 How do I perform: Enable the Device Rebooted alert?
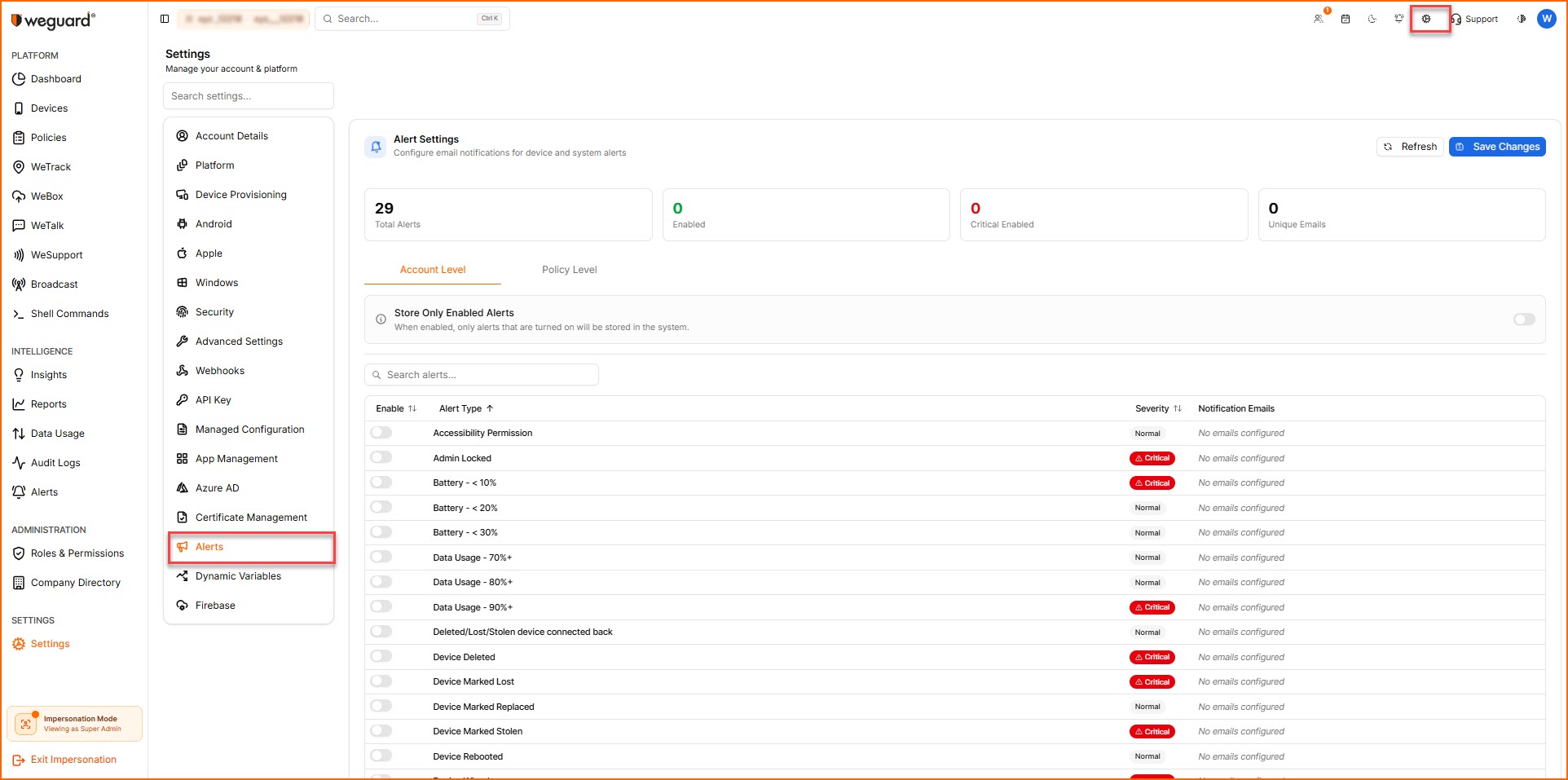coord(381,756)
